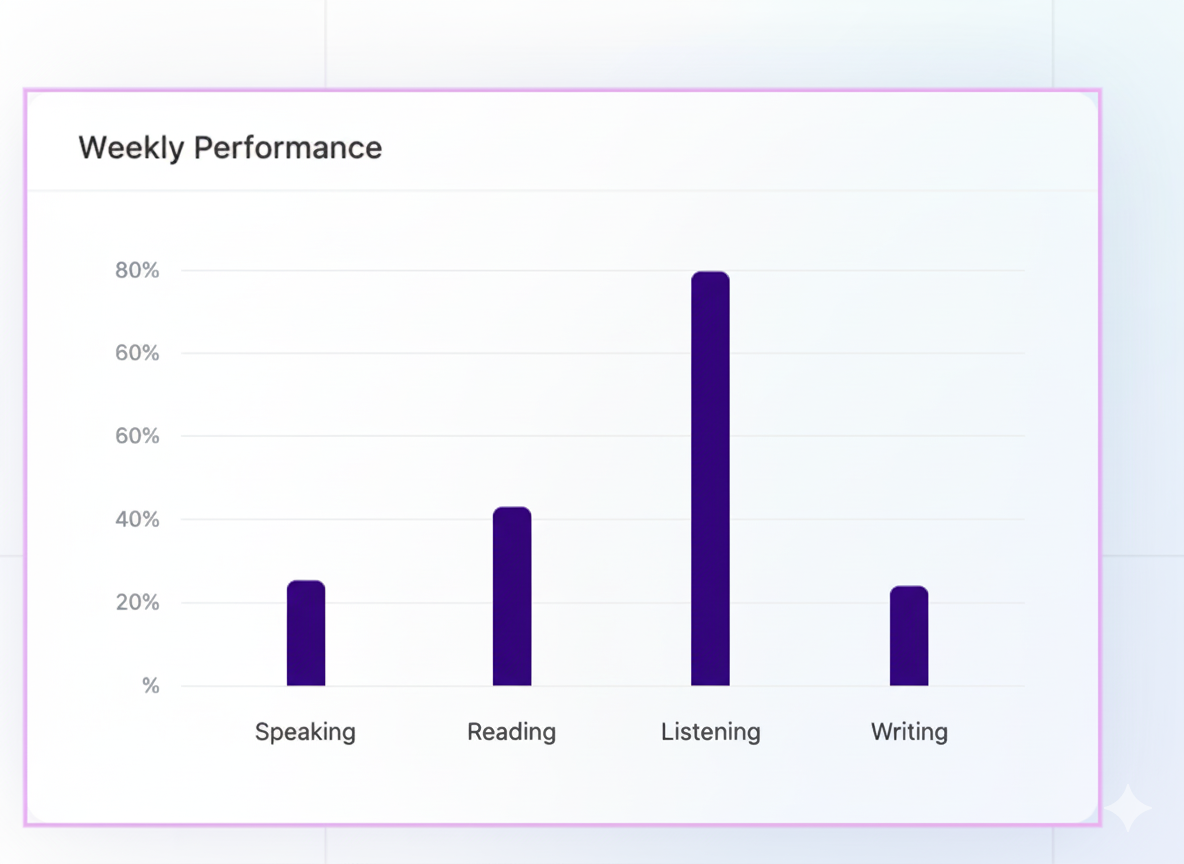1184x864 pixels.
Task: Select the Reading axis label
Action: click(511, 732)
